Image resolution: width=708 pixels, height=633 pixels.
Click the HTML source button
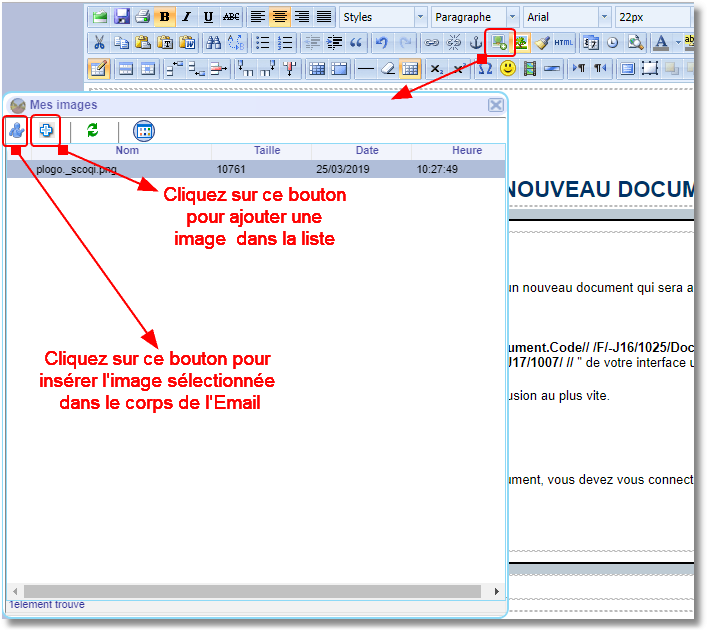point(564,43)
